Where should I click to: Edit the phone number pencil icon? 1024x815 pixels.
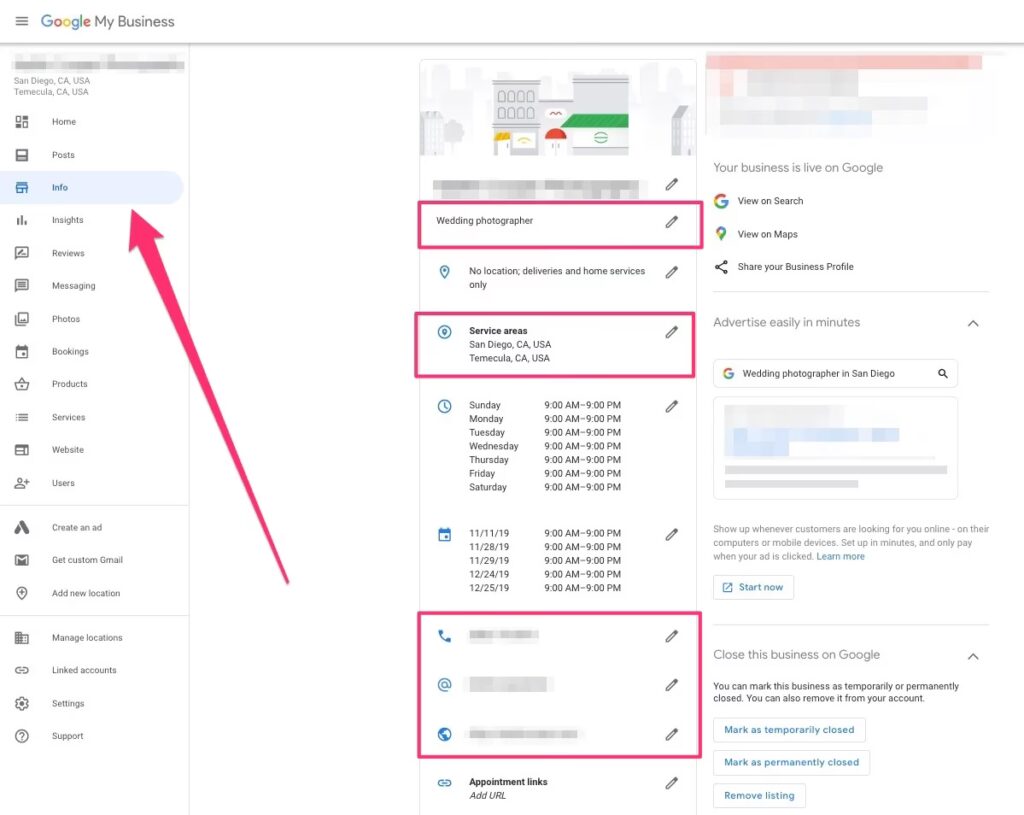pos(672,636)
